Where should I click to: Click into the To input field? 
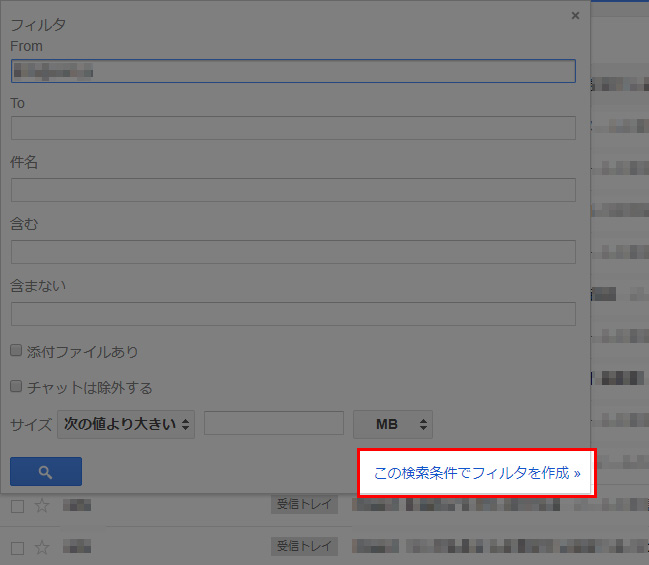(x=293, y=128)
